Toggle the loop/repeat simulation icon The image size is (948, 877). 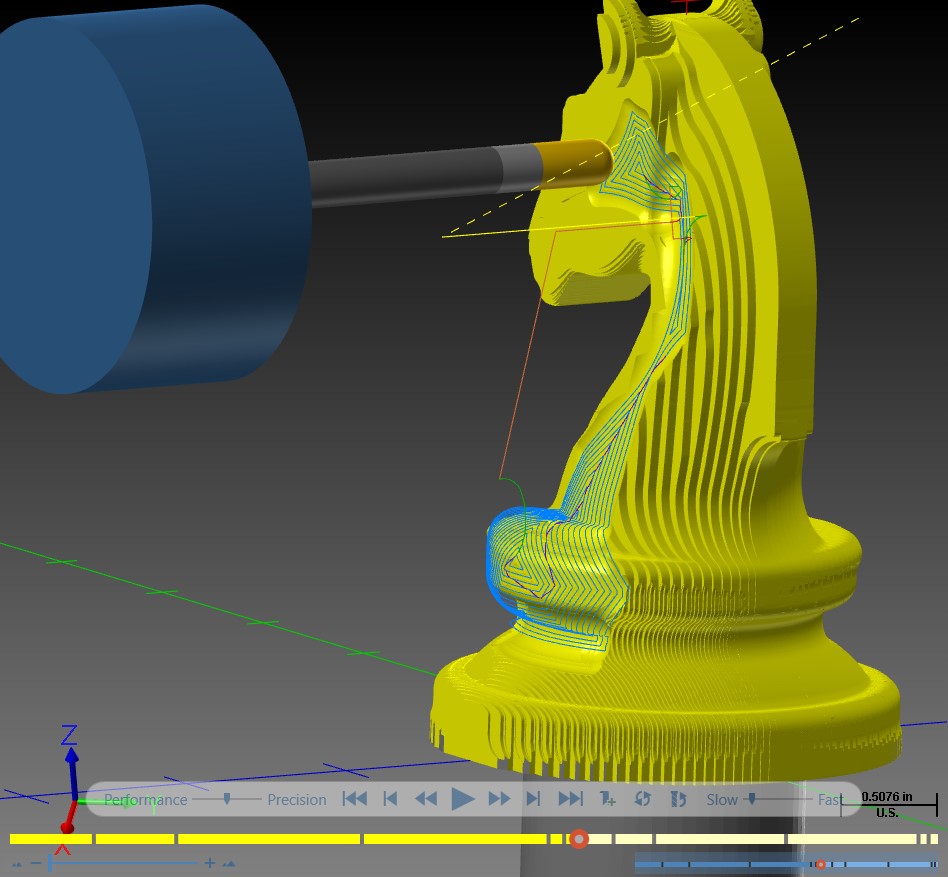[x=642, y=799]
